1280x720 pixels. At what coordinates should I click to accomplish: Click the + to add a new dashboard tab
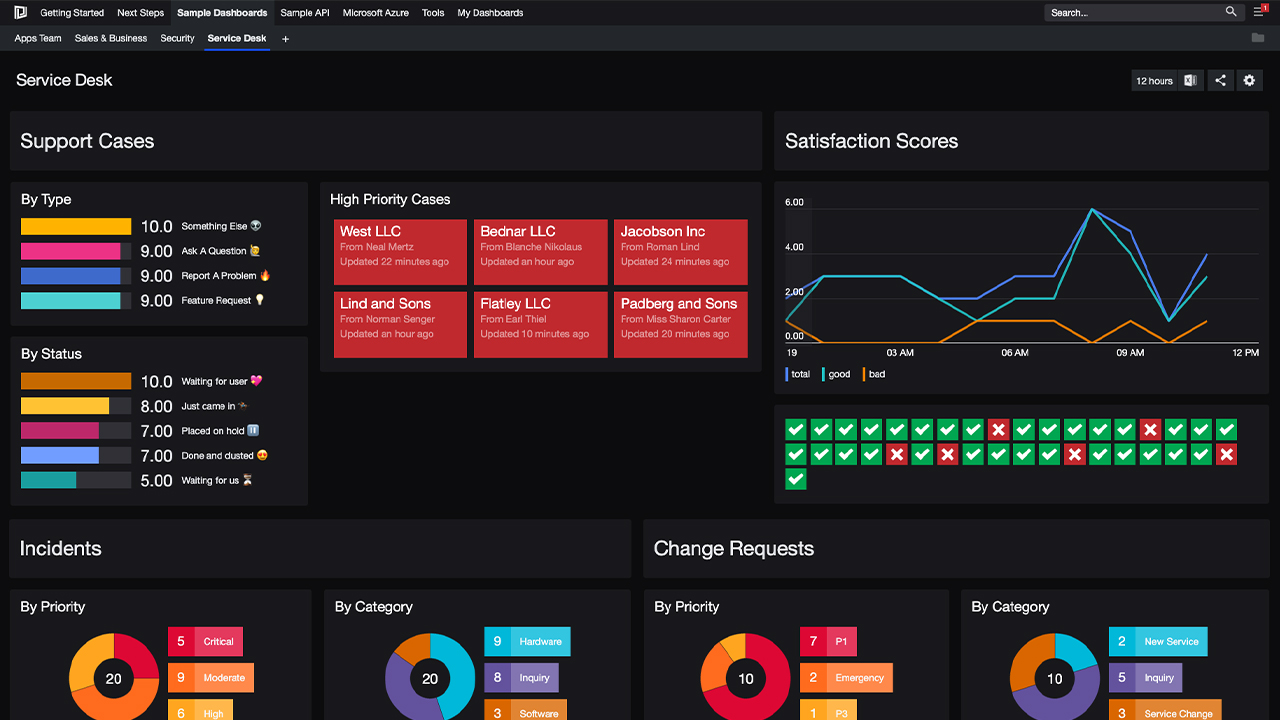pos(286,39)
